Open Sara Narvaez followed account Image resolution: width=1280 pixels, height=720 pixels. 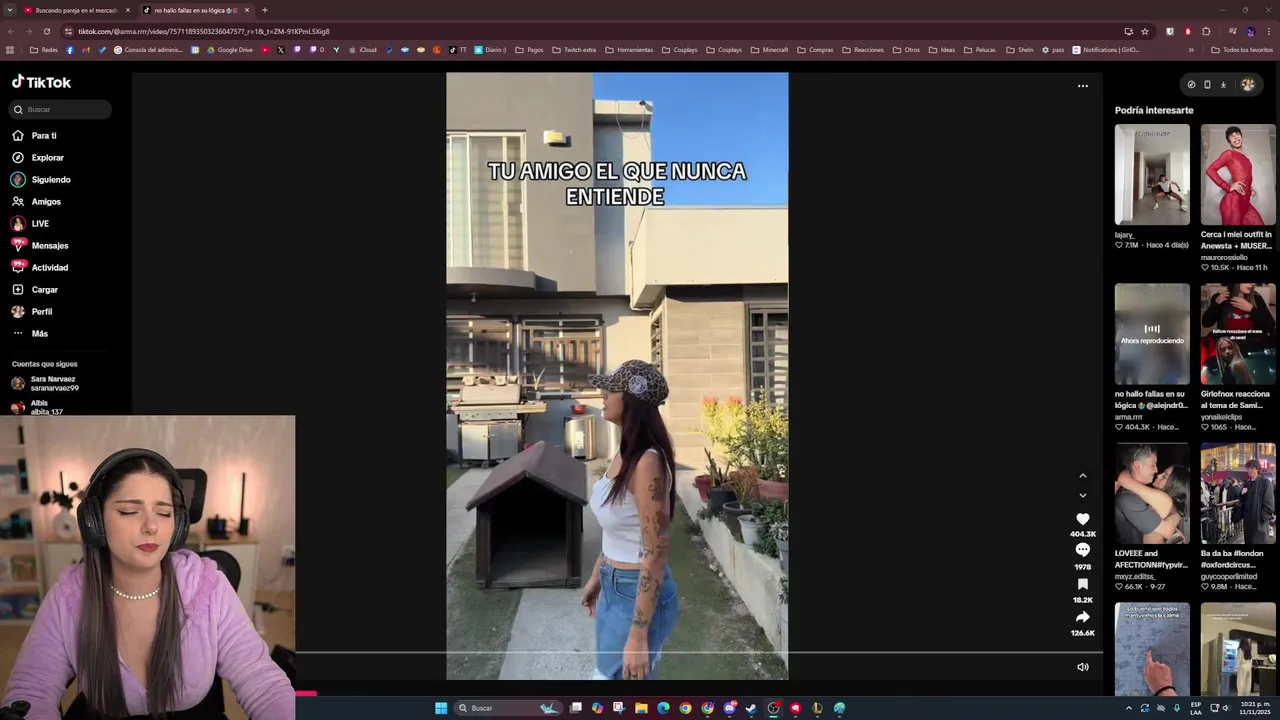pos(45,383)
